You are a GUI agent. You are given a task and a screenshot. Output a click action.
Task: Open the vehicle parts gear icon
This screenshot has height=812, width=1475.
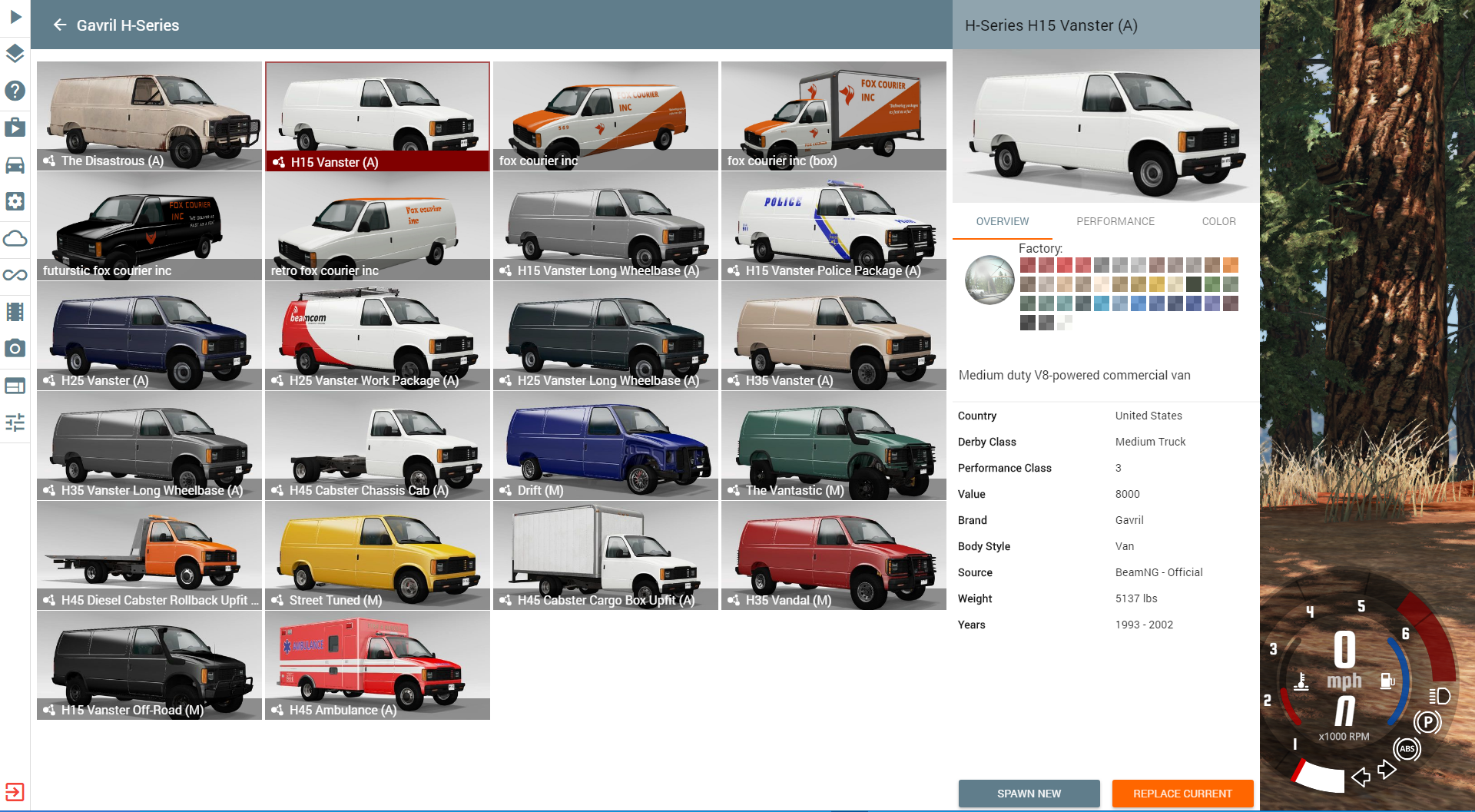(15, 201)
